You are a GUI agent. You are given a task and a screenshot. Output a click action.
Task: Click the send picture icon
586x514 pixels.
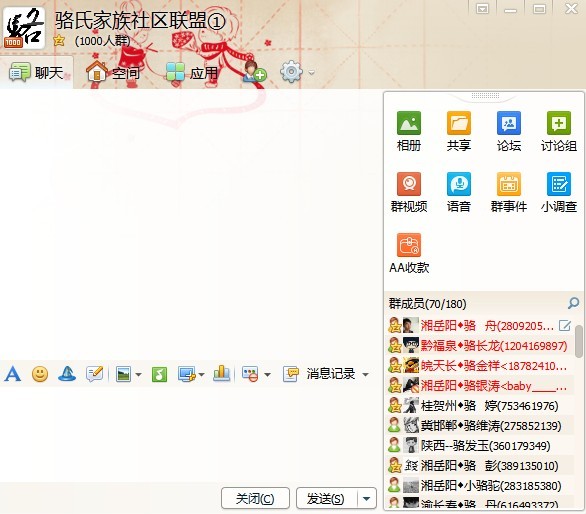pos(123,374)
